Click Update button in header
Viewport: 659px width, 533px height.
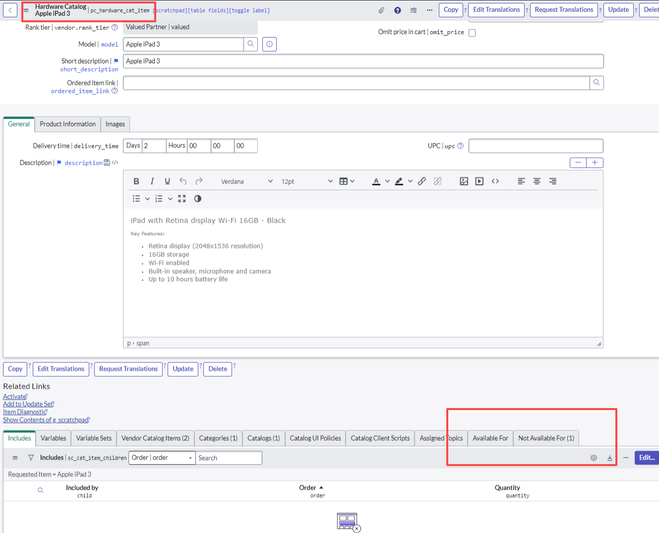tap(618, 10)
